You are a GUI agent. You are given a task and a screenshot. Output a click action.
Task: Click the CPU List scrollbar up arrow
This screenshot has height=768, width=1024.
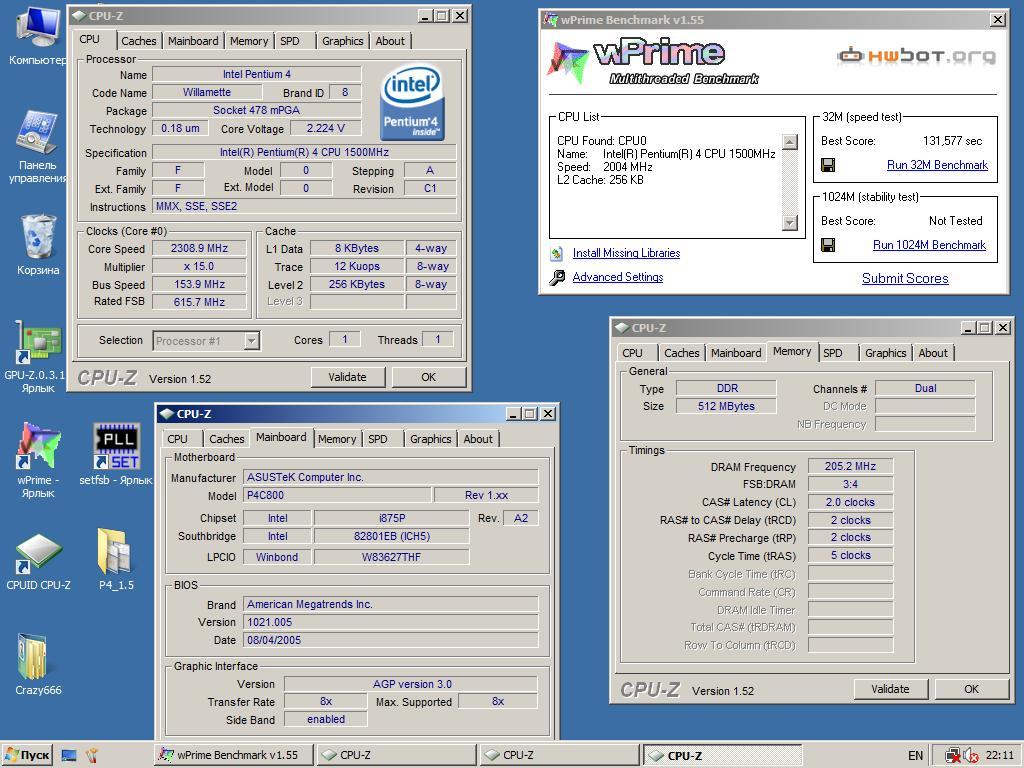point(790,142)
